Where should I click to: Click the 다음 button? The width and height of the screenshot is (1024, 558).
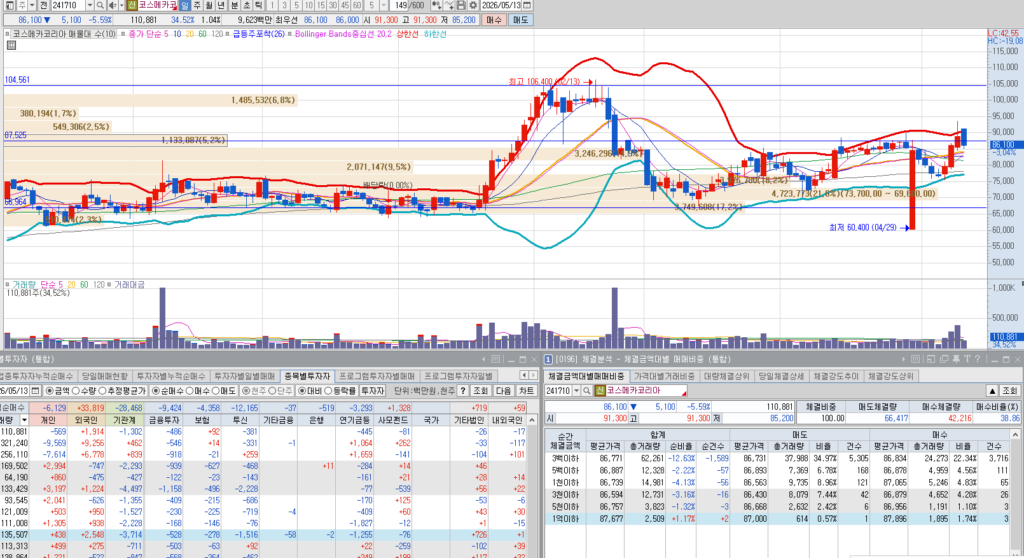pyautogui.click(x=504, y=391)
